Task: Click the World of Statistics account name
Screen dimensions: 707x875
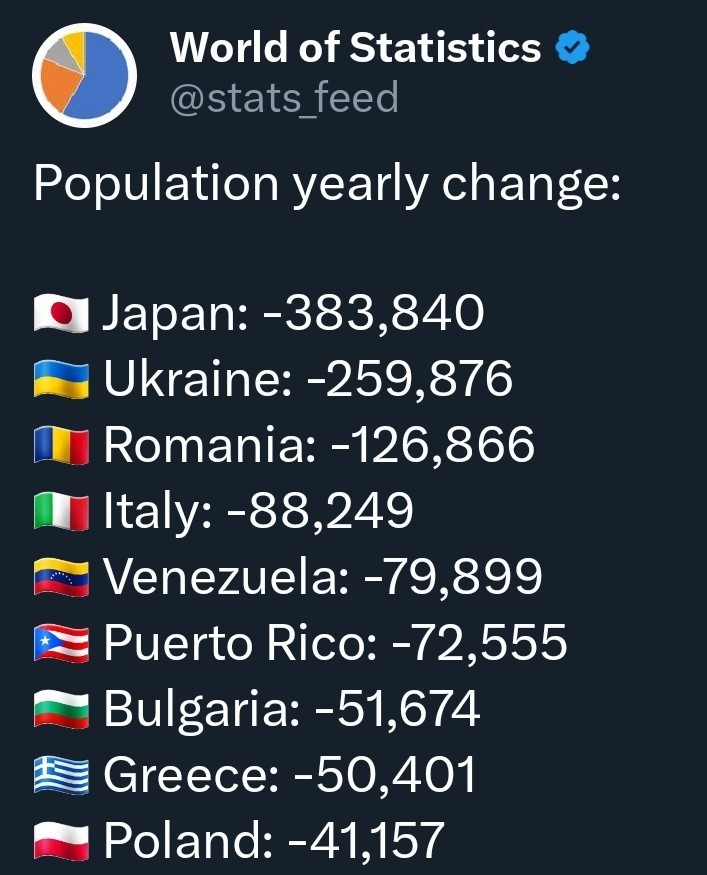Action: [355, 47]
